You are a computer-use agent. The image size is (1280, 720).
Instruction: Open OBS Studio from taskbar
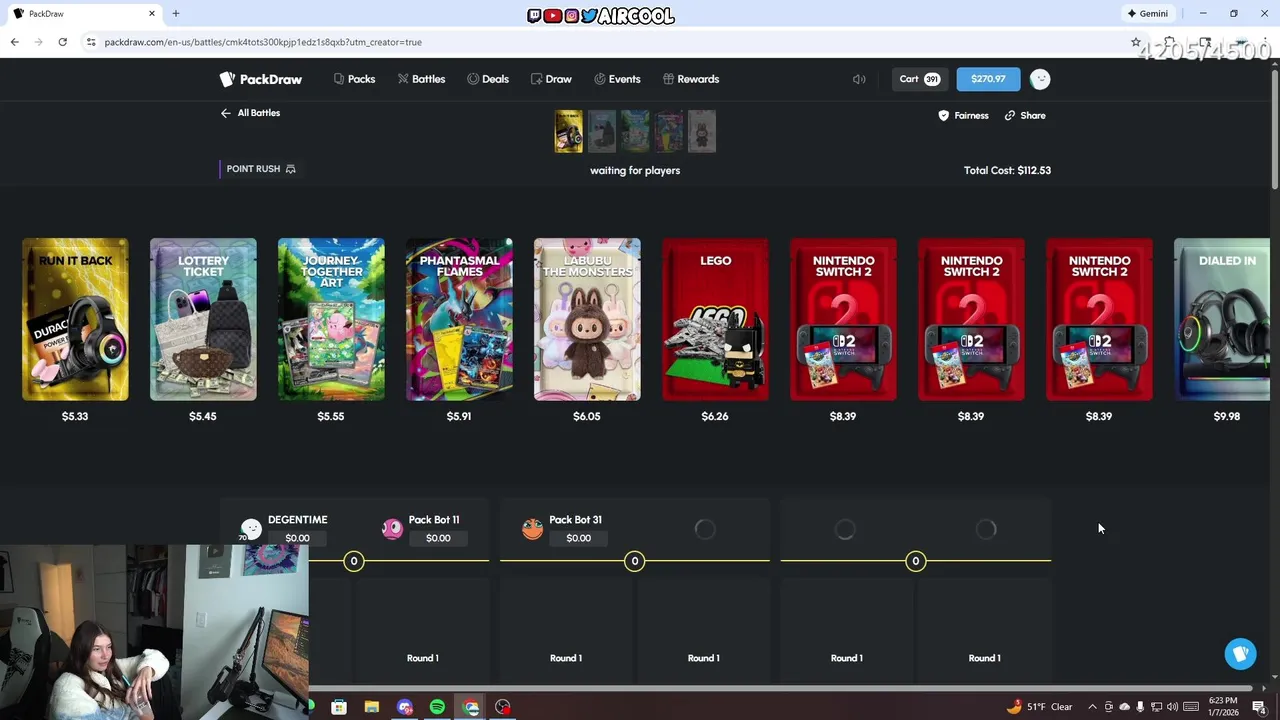503,707
